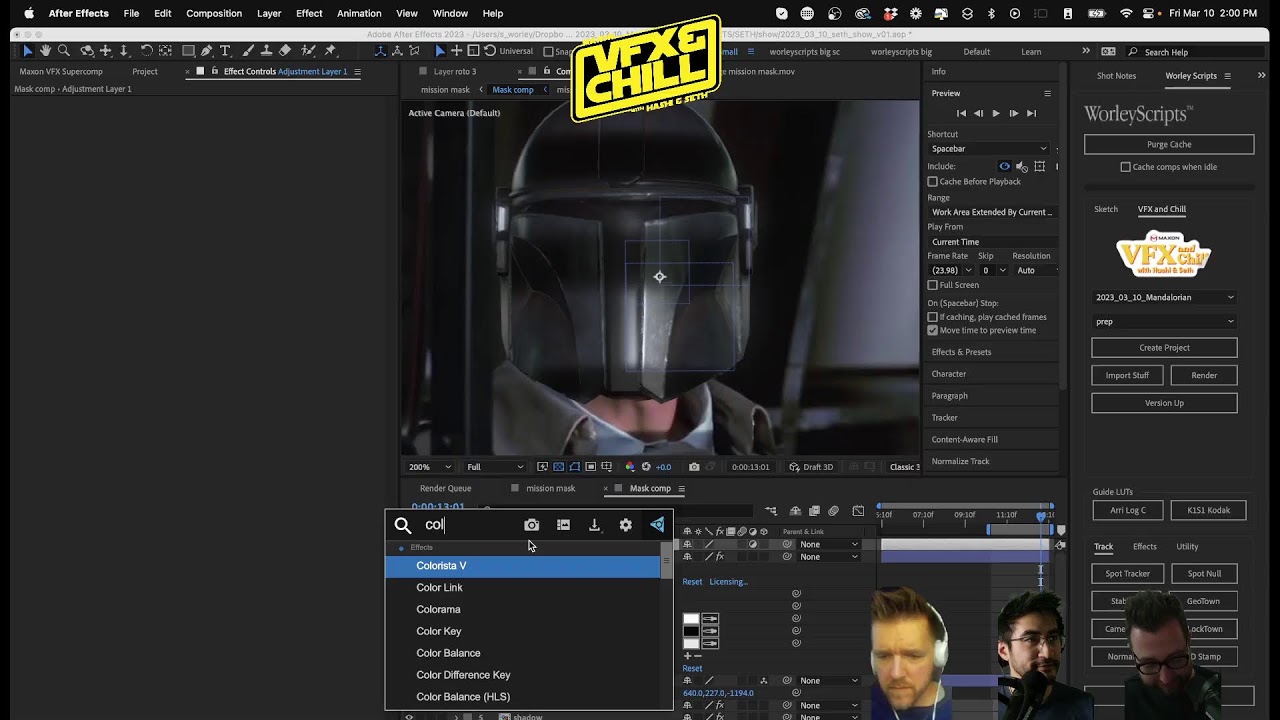The height and width of the screenshot is (720, 1280).
Task: Select the Brush tool
Action: pos(246,51)
